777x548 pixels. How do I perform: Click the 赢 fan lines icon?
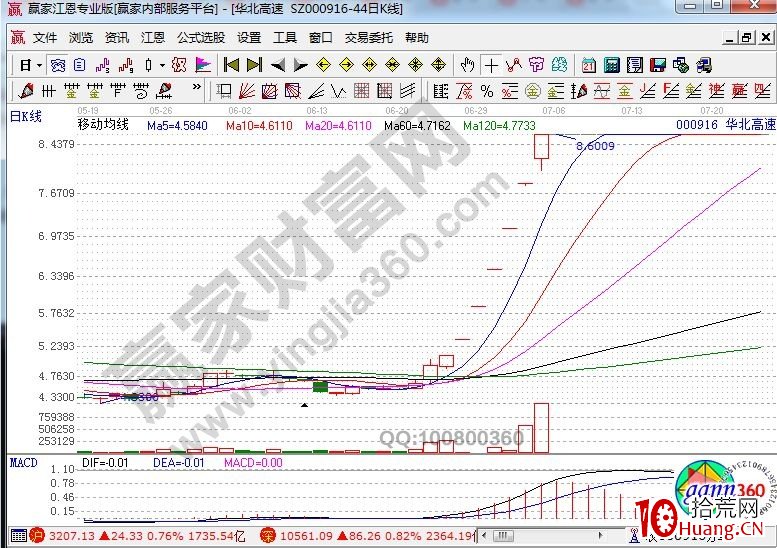[739, 91]
